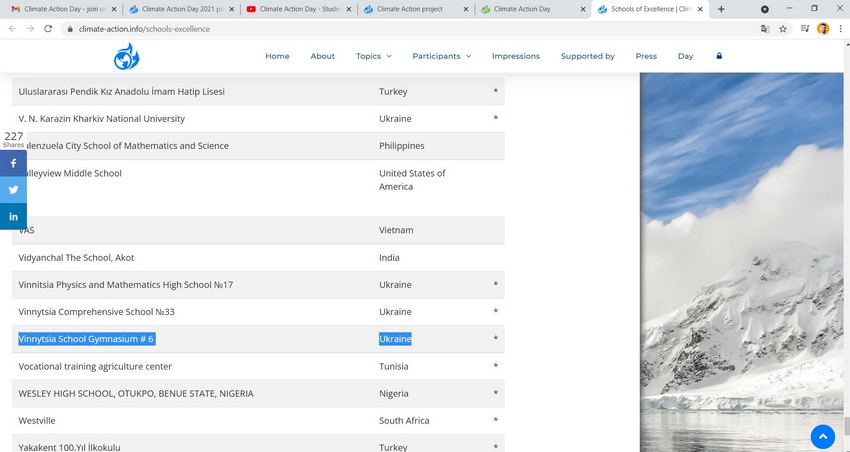Open a new browser tab
This screenshot has height=452, width=850.
[x=721, y=9]
